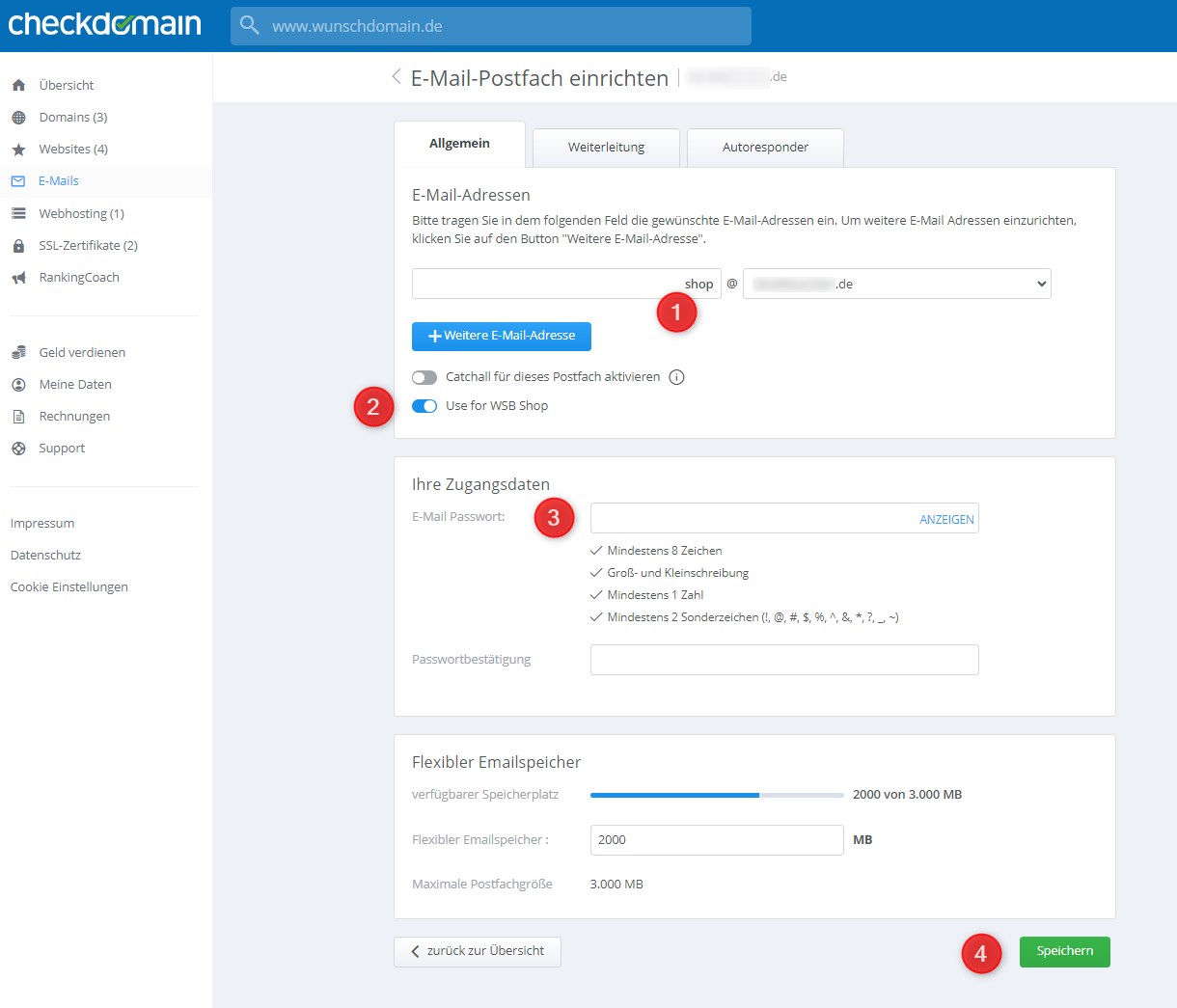
Task: Open the domain selection dropdown
Action: point(896,284)
